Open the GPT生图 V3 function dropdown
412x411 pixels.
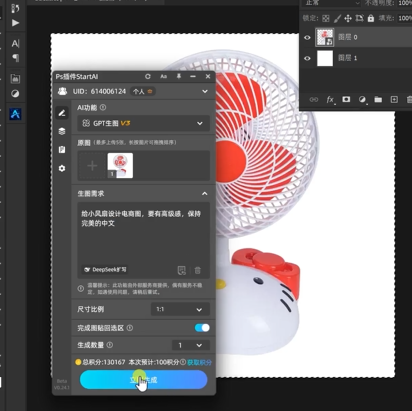[x=143, y=123]
